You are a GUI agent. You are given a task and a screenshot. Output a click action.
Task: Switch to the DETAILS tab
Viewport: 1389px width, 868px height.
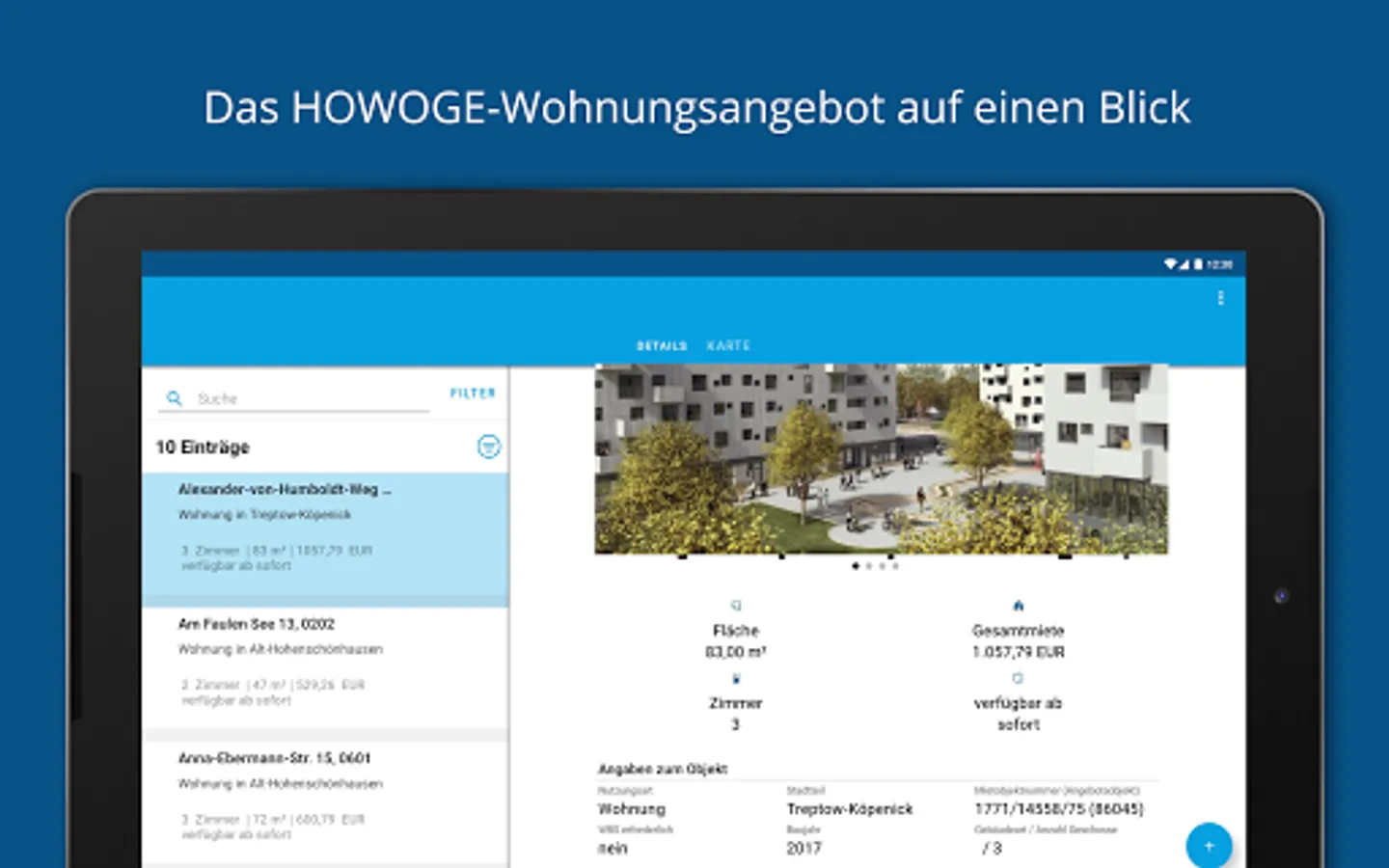click(662, 345)
